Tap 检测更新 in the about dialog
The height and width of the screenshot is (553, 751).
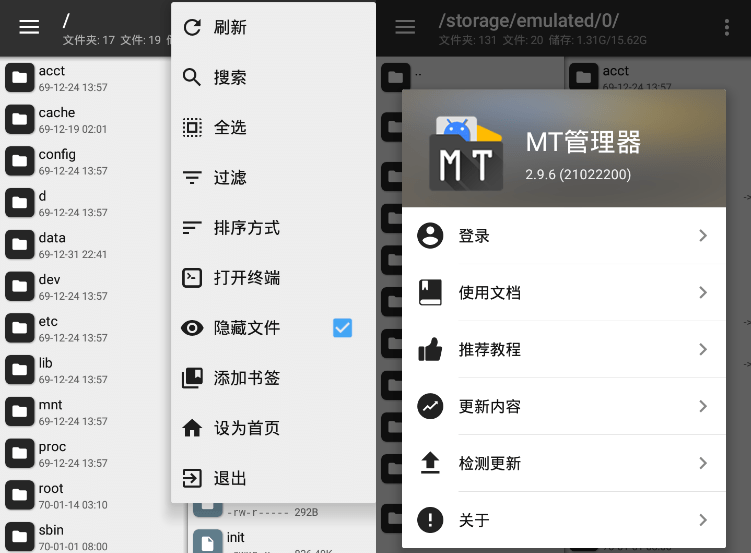564,463
